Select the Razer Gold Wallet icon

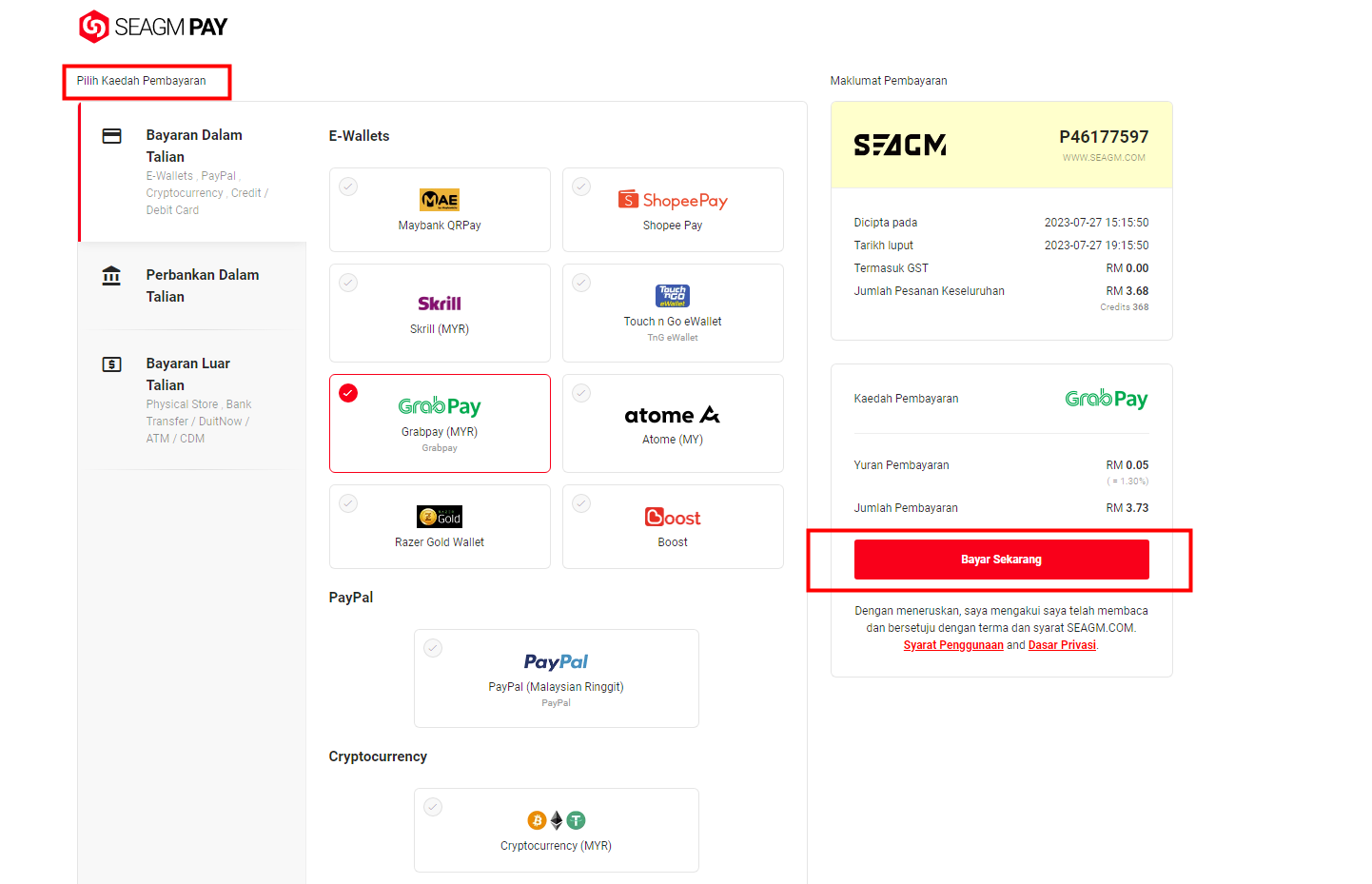pyautogui.click(x=440, y=517)
